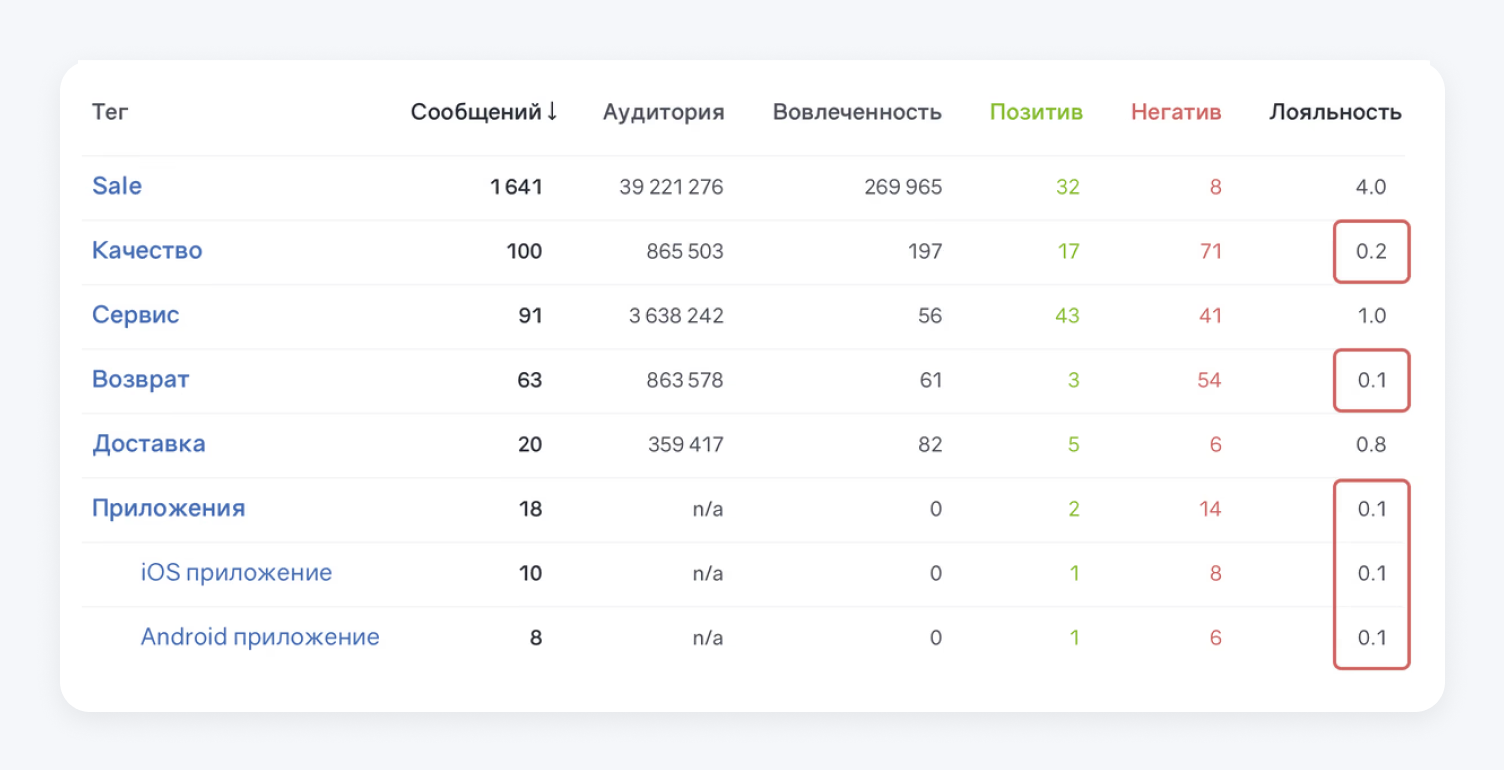1504x770 pixels.
Task: Select audience value 865 503
Action: pyautogui.click(x=685, y=251)
